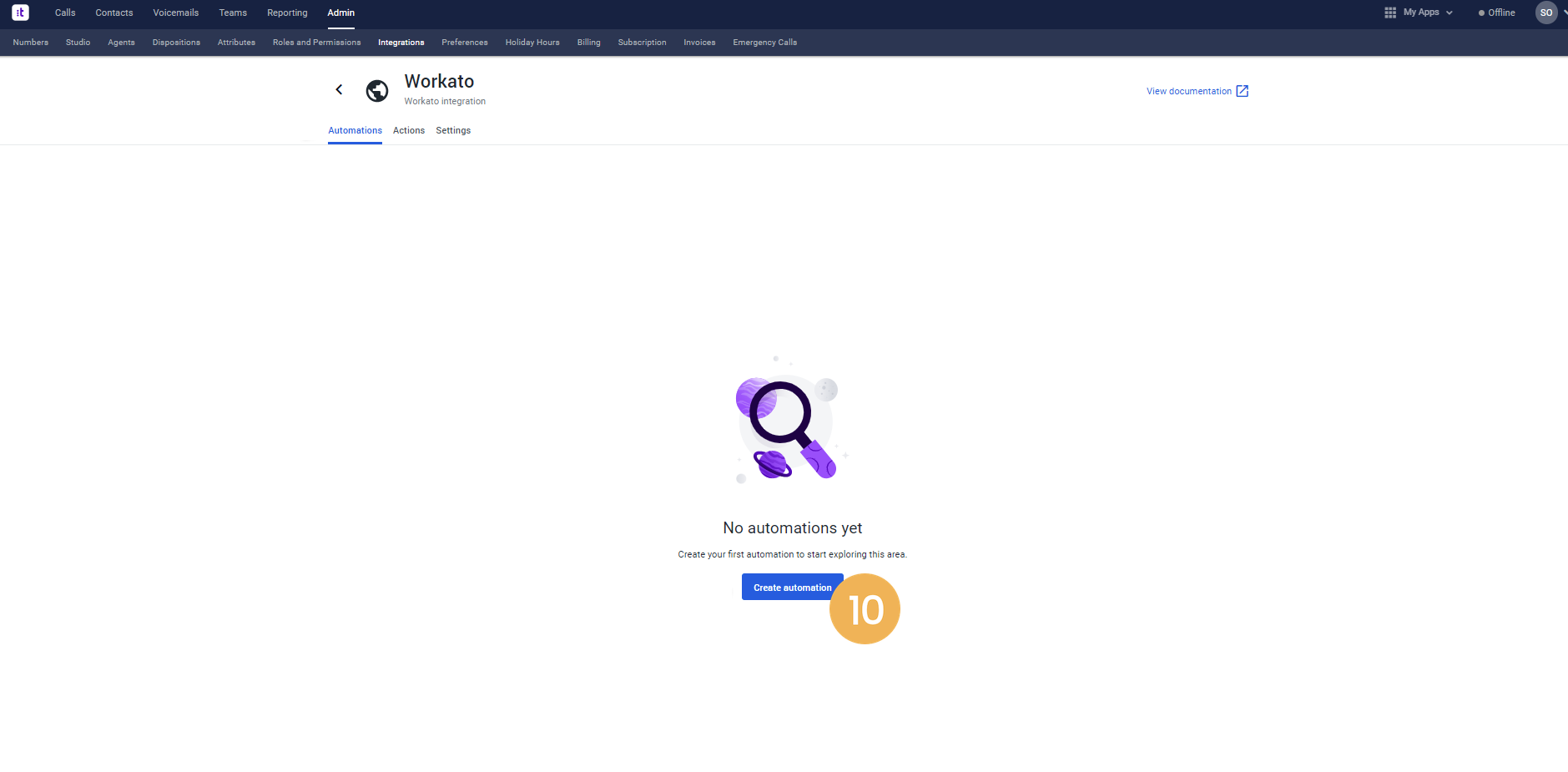
Task: Open the Calls menu
Action: pos(65,13)
